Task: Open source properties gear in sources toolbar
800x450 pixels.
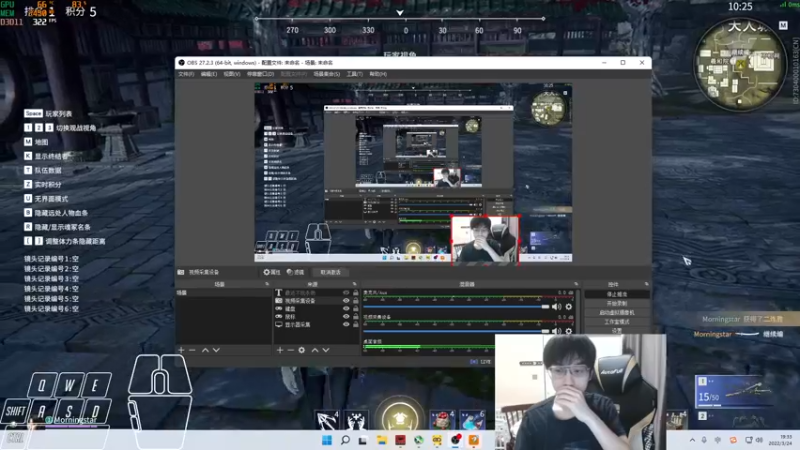Action: coord(302,350)
